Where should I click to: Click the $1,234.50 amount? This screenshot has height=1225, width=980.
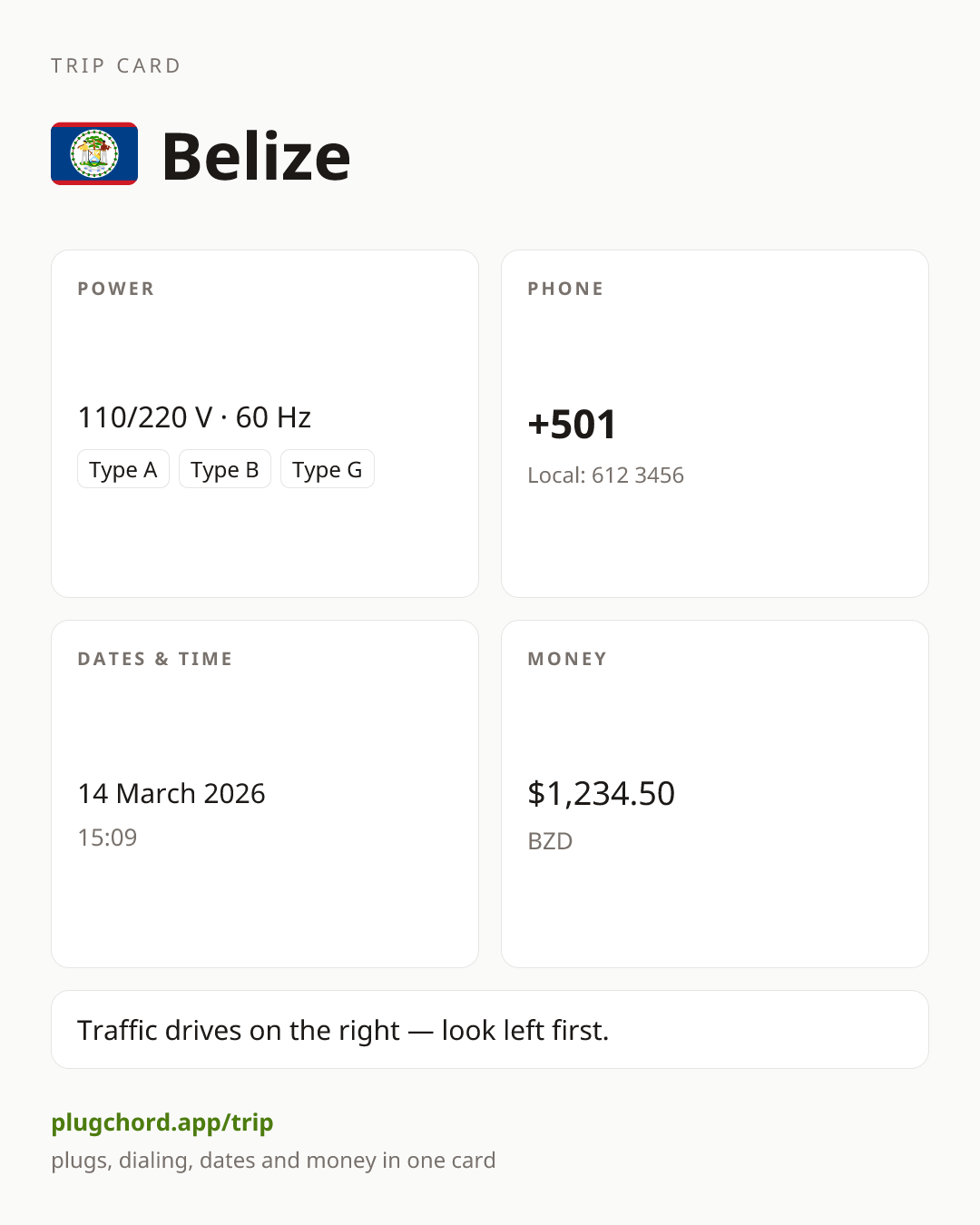[x=602, y=794]
